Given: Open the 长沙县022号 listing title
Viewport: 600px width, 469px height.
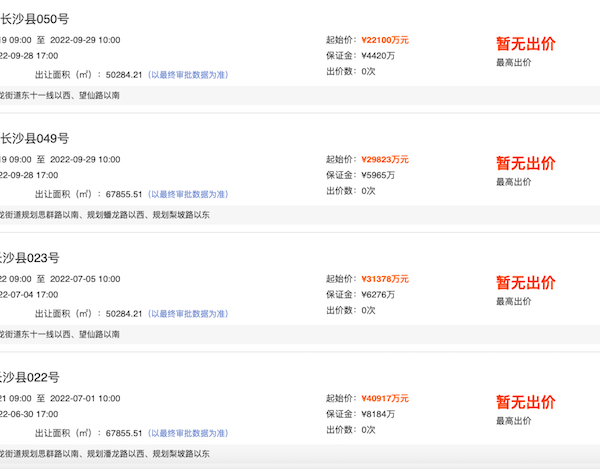Looking at the screenshot, I should coord(30,377).
